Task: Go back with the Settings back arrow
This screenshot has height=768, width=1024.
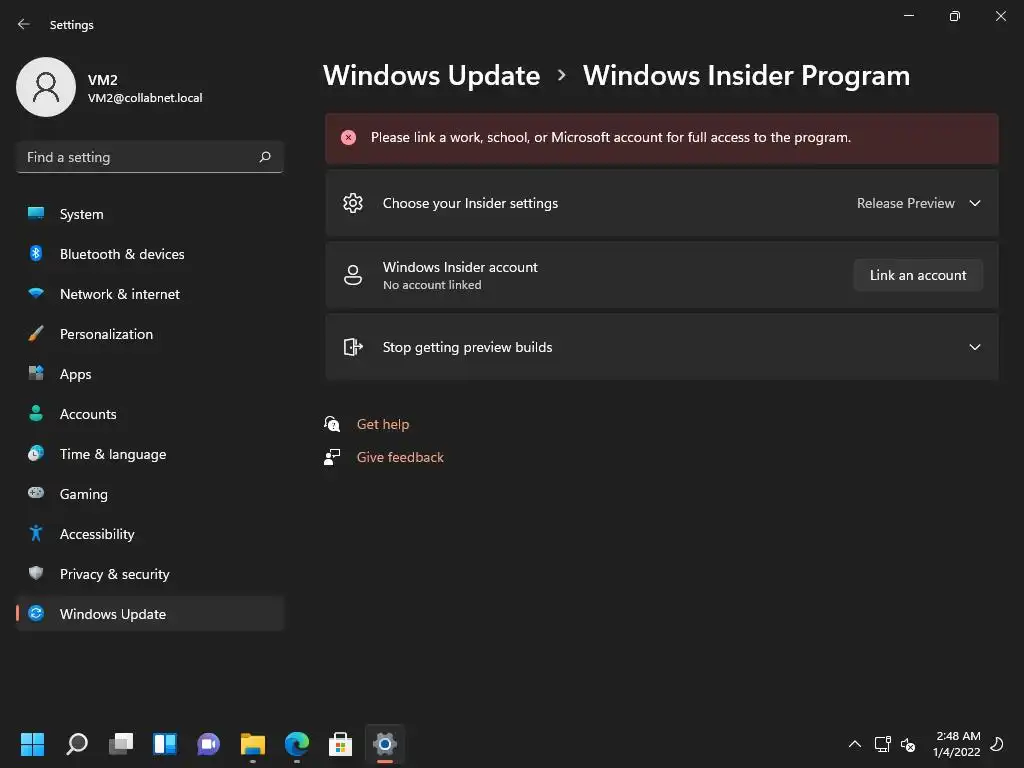Action: (x=24, y=24)
